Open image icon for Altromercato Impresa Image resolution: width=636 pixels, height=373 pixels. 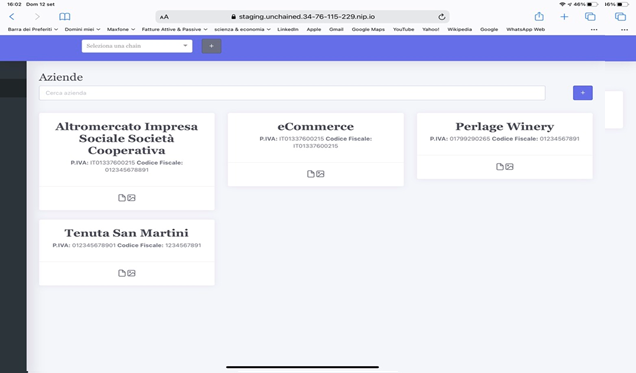tap(131, 198)
